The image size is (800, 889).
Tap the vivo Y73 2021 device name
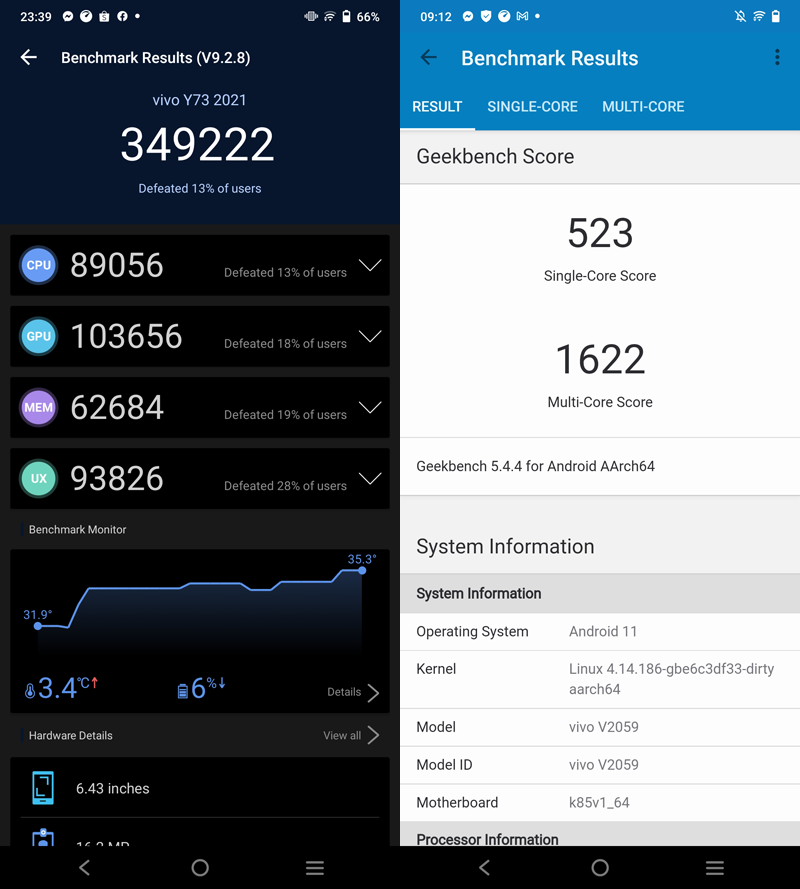(200, 100)
